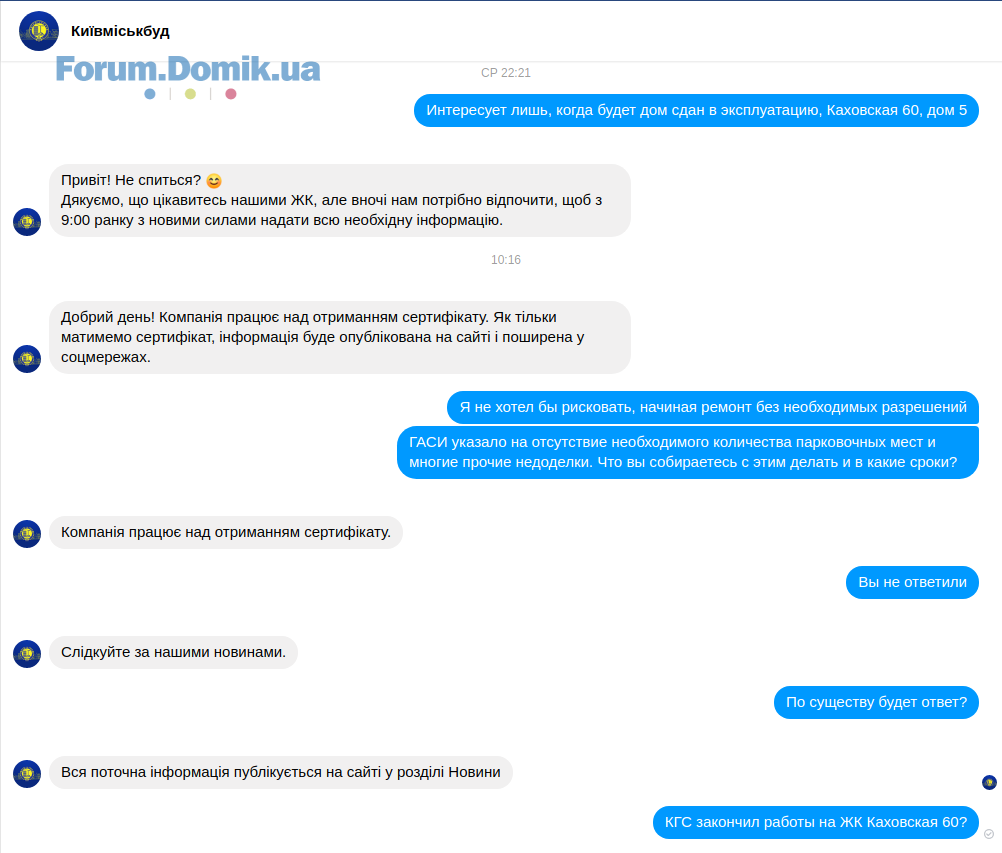The image size is (1002, 853).
Task: Select the yellow dot under the Forum logo
Action: point(190,94)
